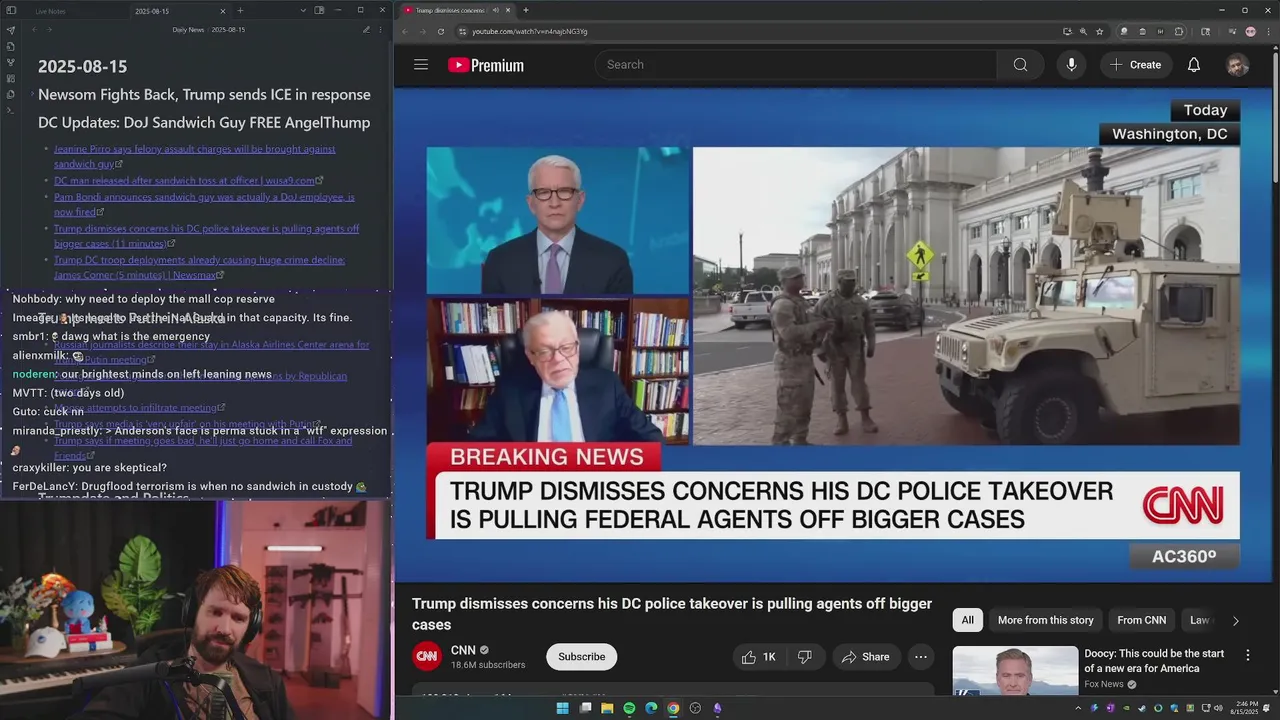Open a new tab in the notes app

[x=240, y=10]
